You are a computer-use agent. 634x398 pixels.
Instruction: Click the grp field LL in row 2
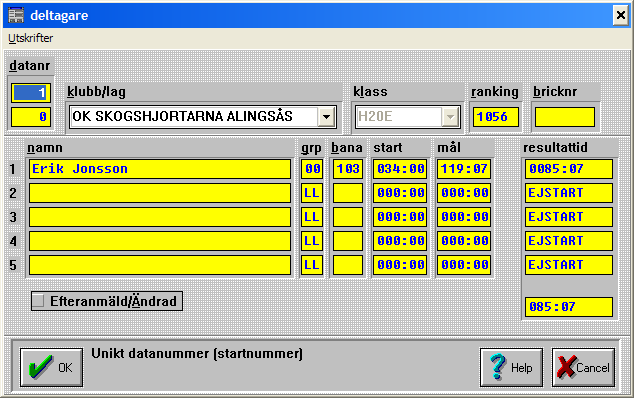312,193
